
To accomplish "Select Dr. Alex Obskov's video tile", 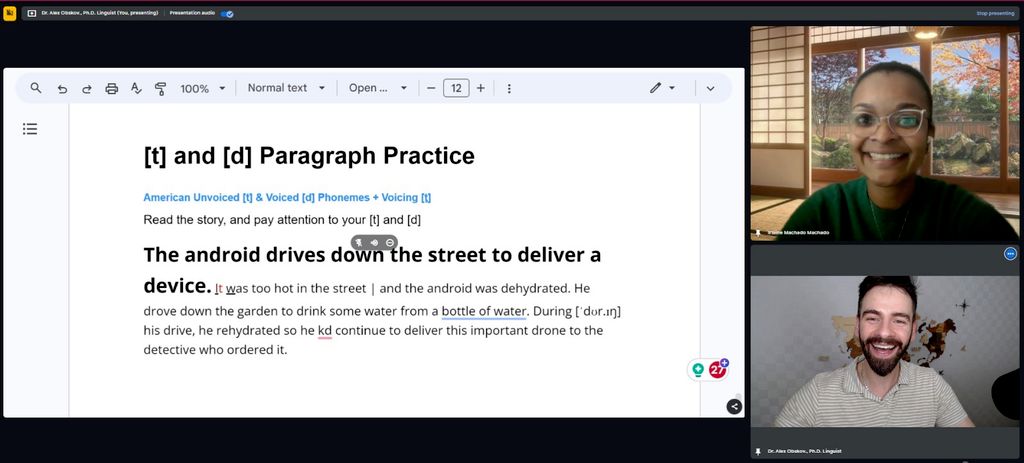I will (884, 351).
